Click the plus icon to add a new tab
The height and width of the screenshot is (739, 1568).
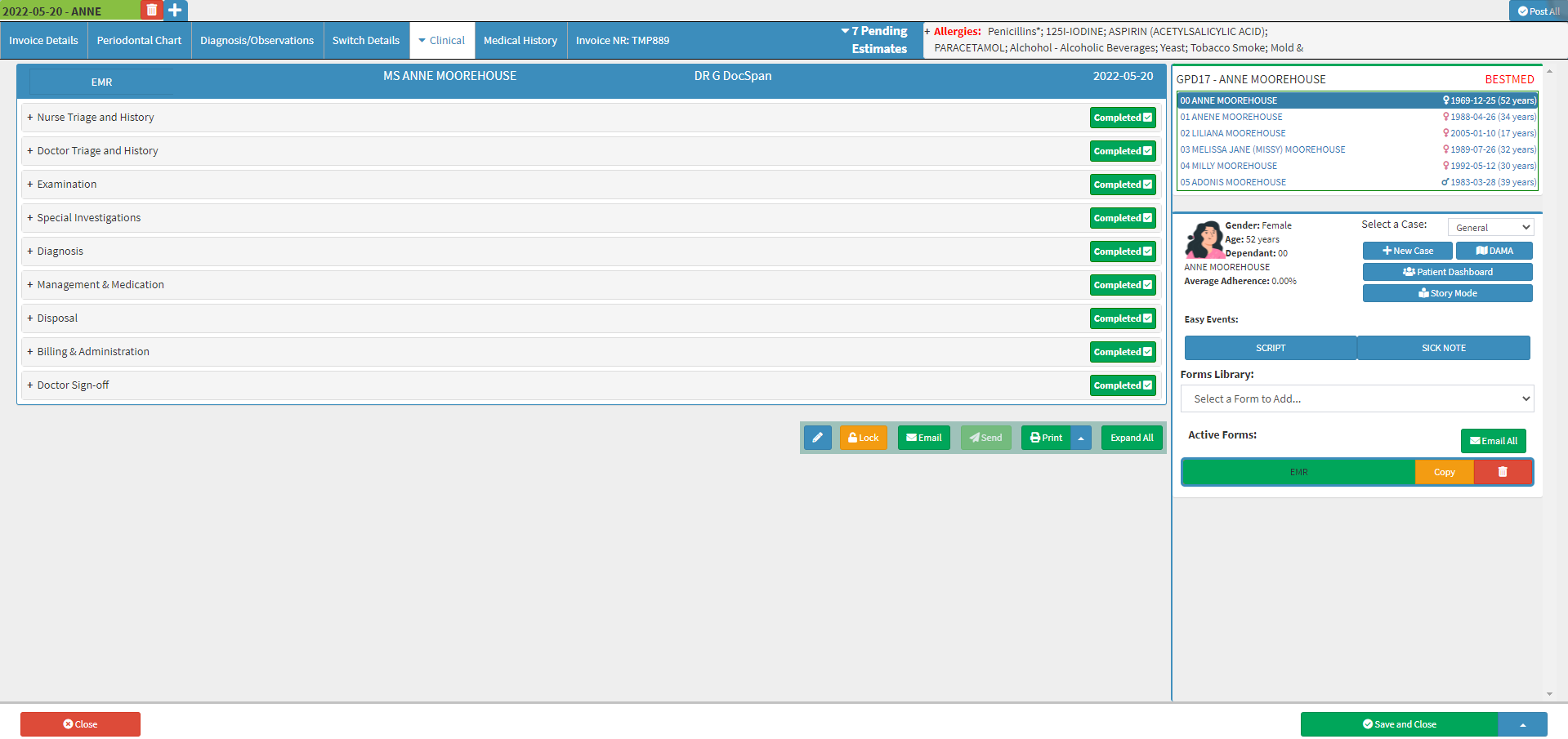[x=175, y=11]
